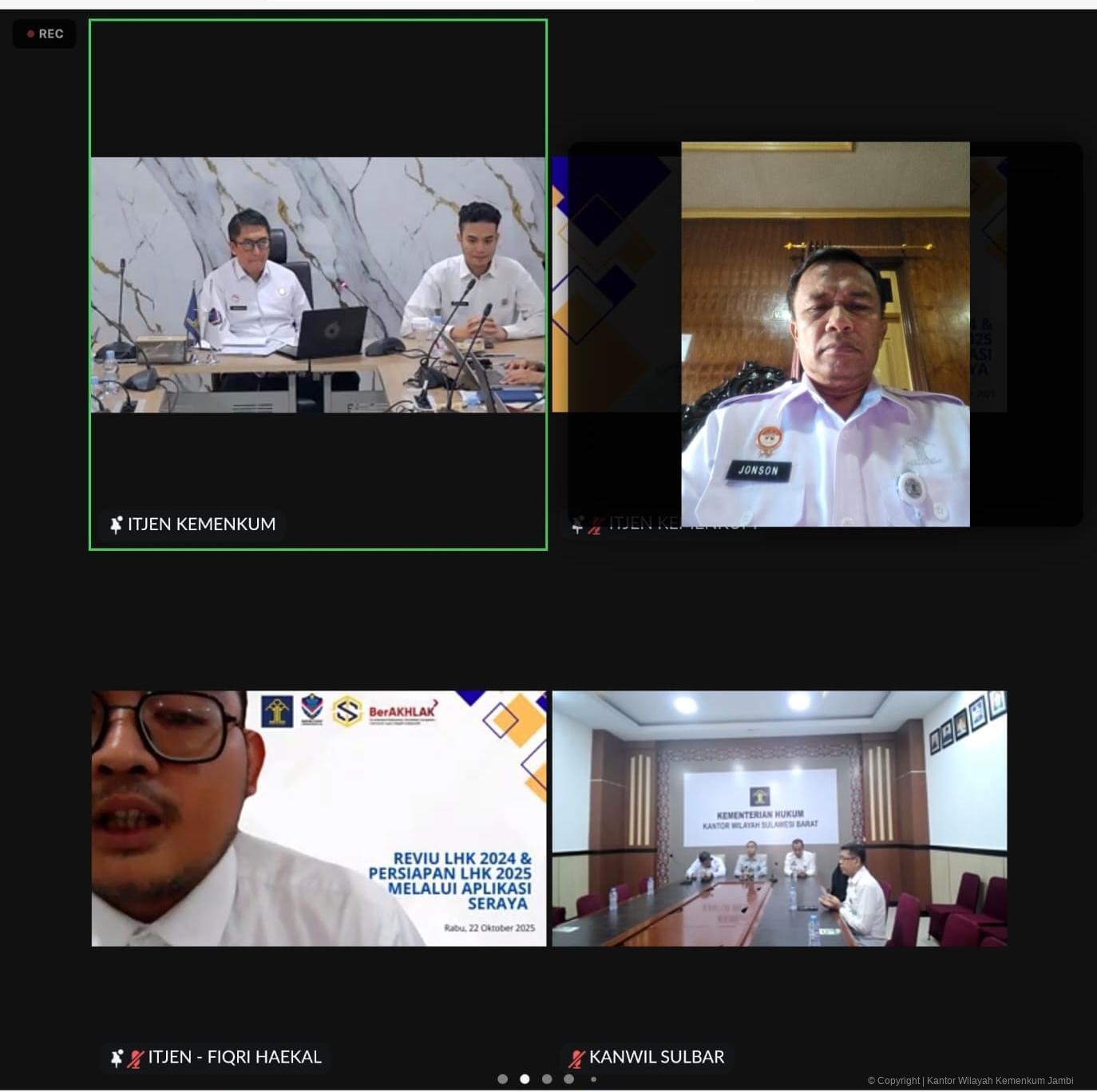Viewport: 1097px width, 1092px height.
Task: Select the active second gallery page dot
Action: pyautogui.click(x=525, y=1079)
